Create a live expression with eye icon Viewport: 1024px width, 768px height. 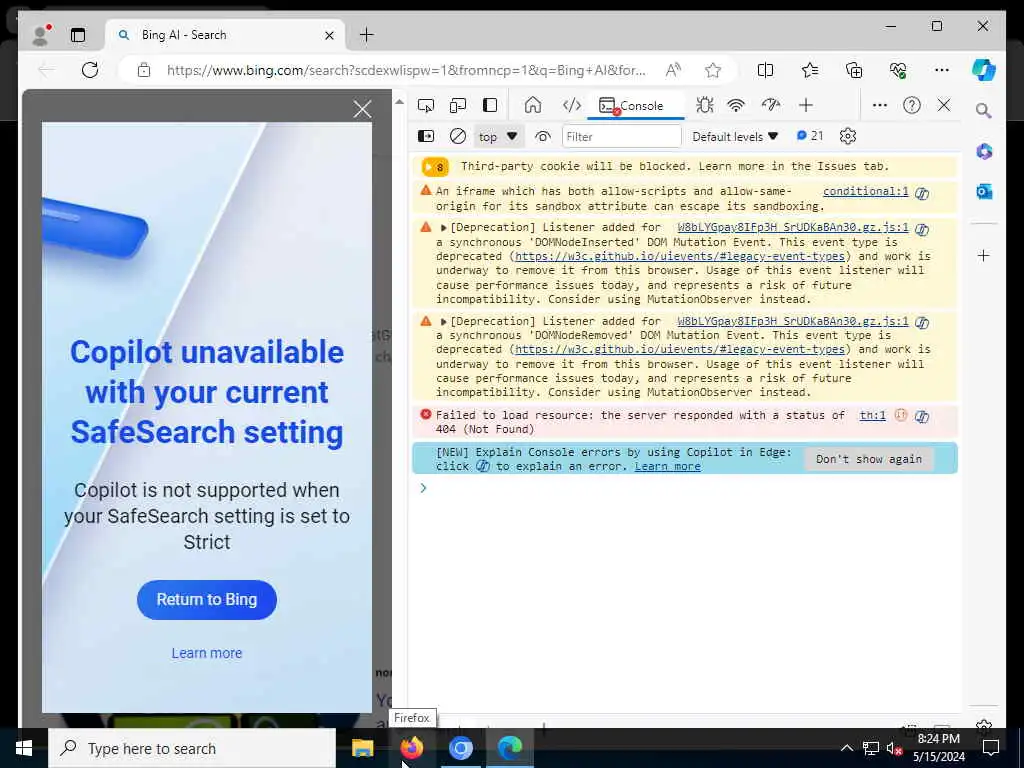(x=543, y=136)
